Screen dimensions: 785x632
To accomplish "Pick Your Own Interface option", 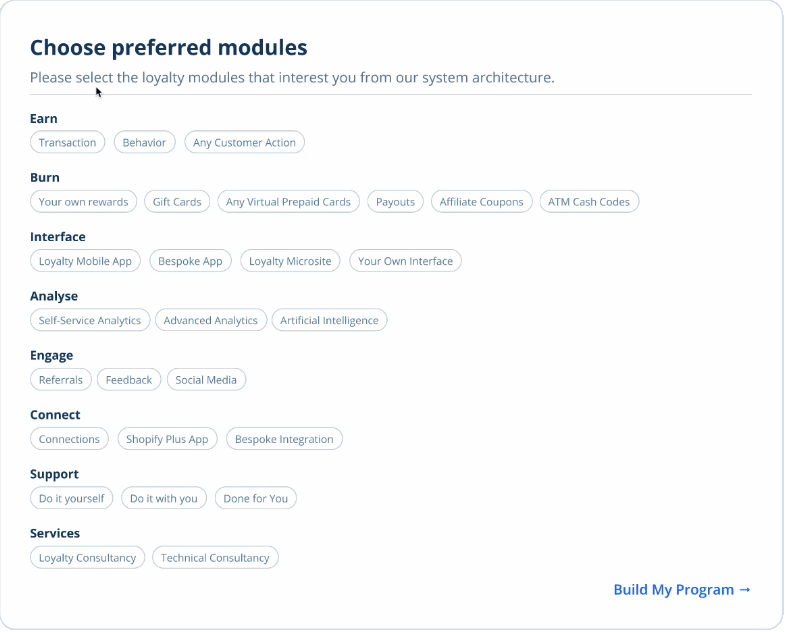I will [406, 261].
